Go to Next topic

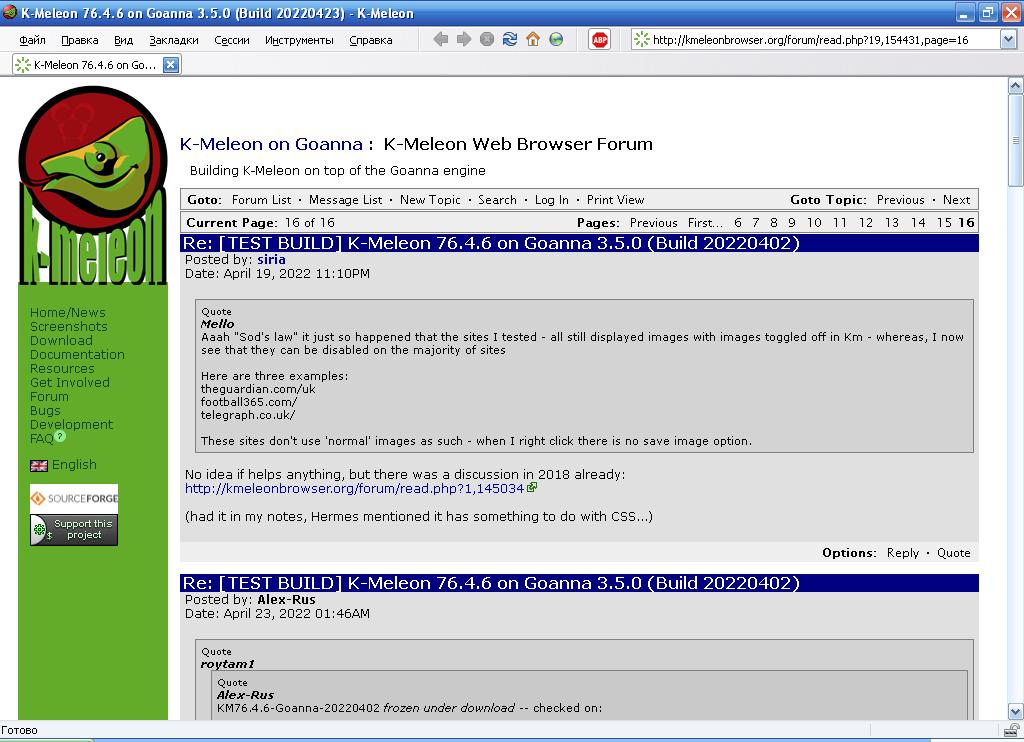956,200
